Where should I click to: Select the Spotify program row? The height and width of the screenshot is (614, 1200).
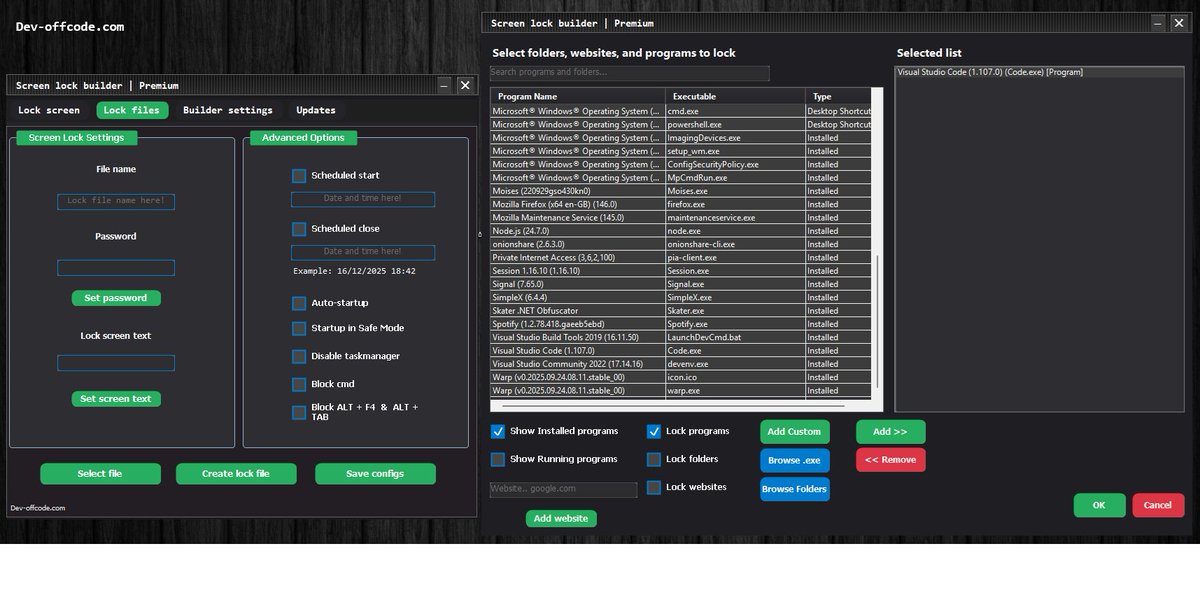tap(681, 324)
